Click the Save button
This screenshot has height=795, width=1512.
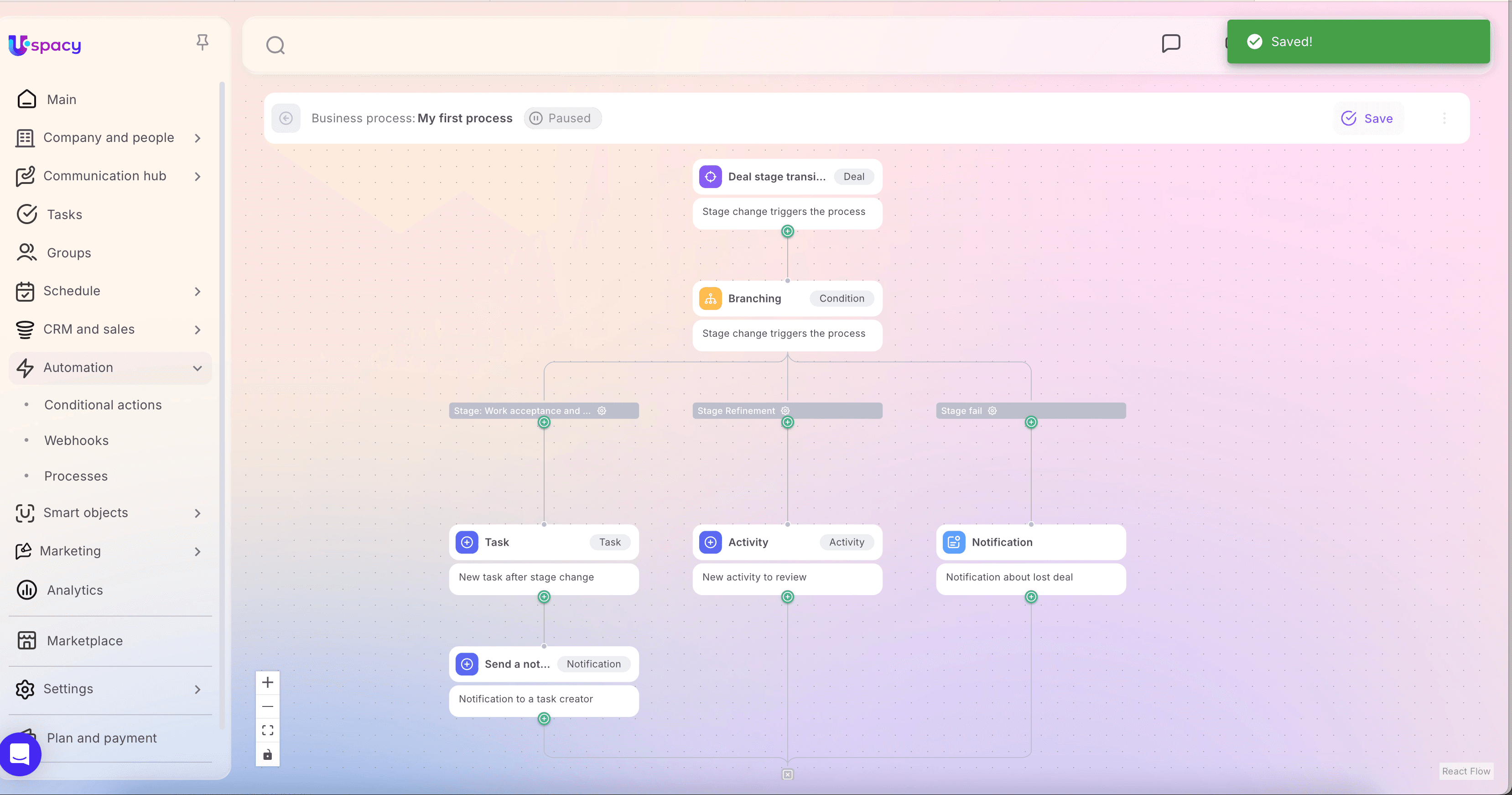1367,118
